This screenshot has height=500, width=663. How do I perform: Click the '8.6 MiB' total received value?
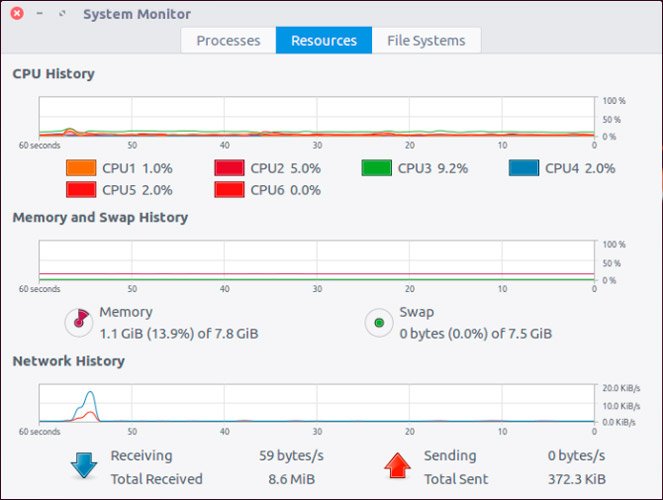pos(291,479)
